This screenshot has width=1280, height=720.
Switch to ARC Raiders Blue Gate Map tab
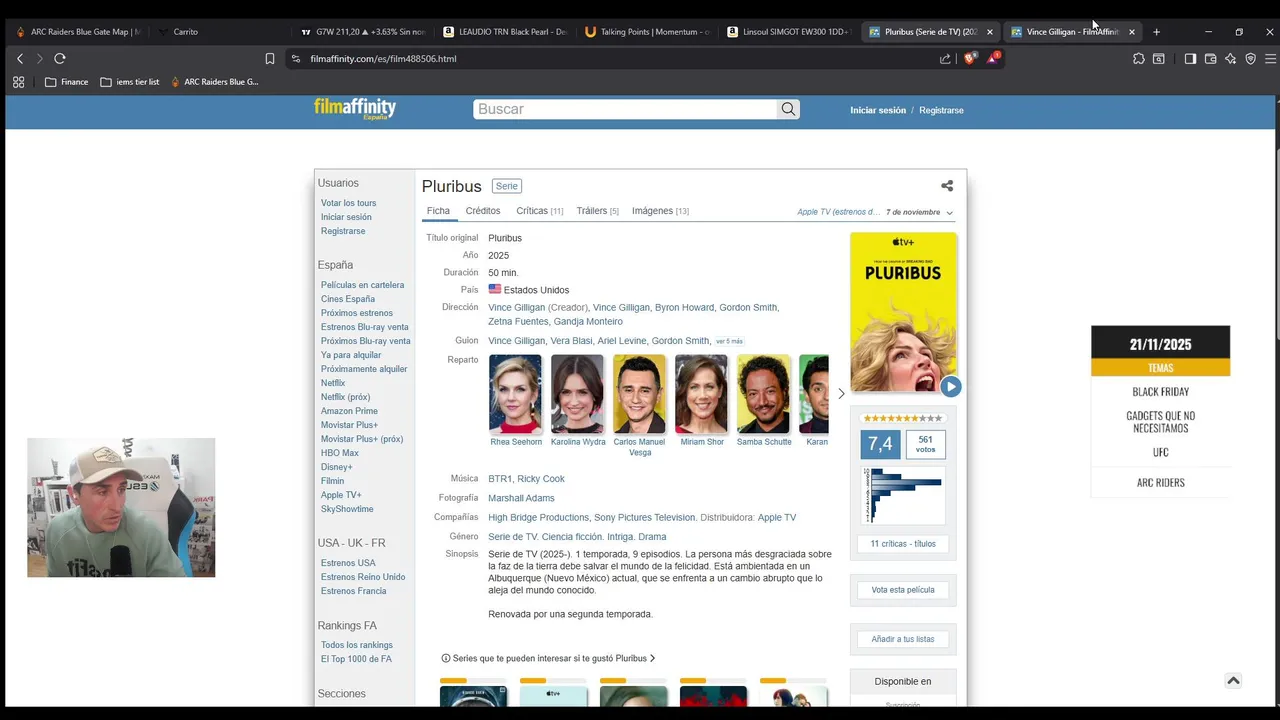[x=78, y=32]
